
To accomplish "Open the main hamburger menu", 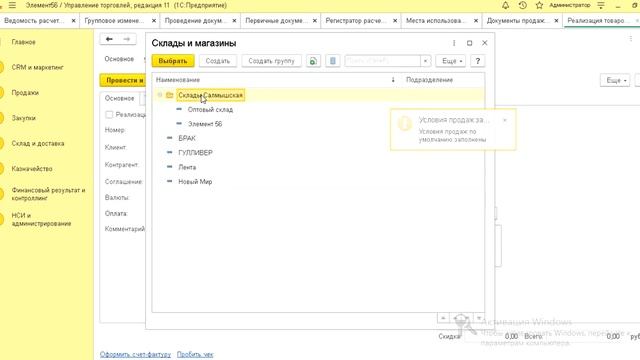I will coord(12,5).
